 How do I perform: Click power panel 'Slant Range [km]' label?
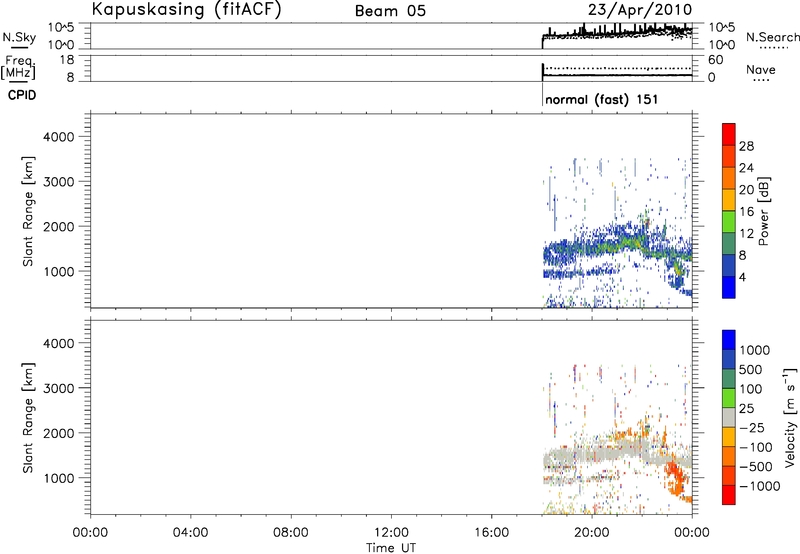coord(28,211)
